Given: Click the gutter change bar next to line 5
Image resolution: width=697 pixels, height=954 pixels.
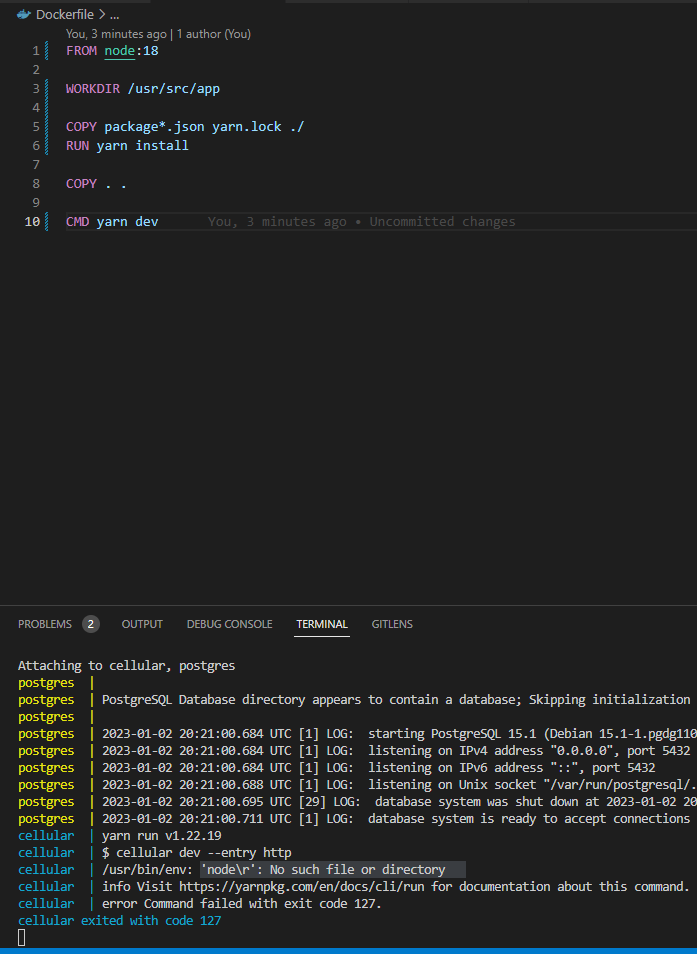Looking at the screenshot, I should [48, 126].
